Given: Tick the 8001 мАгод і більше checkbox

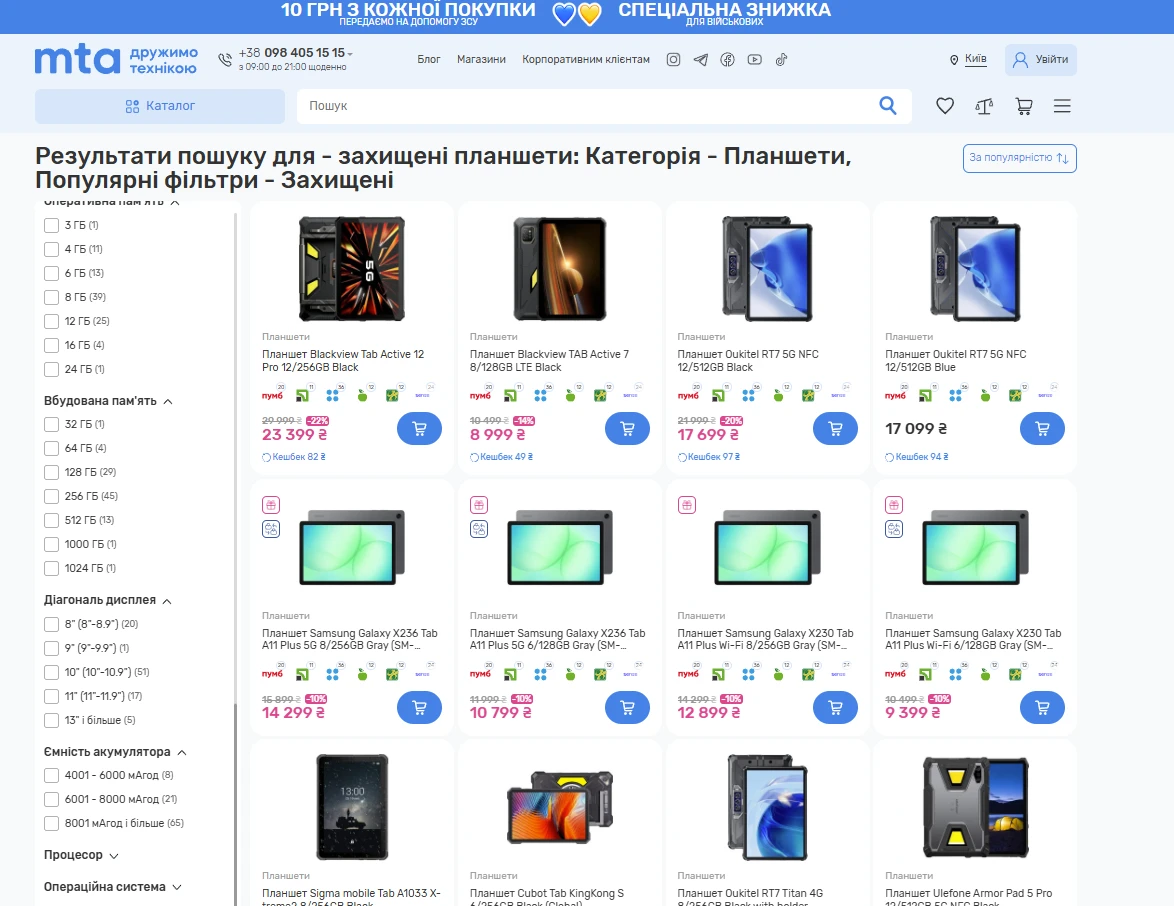Looking at the screenshot, I should click(52, 824).
